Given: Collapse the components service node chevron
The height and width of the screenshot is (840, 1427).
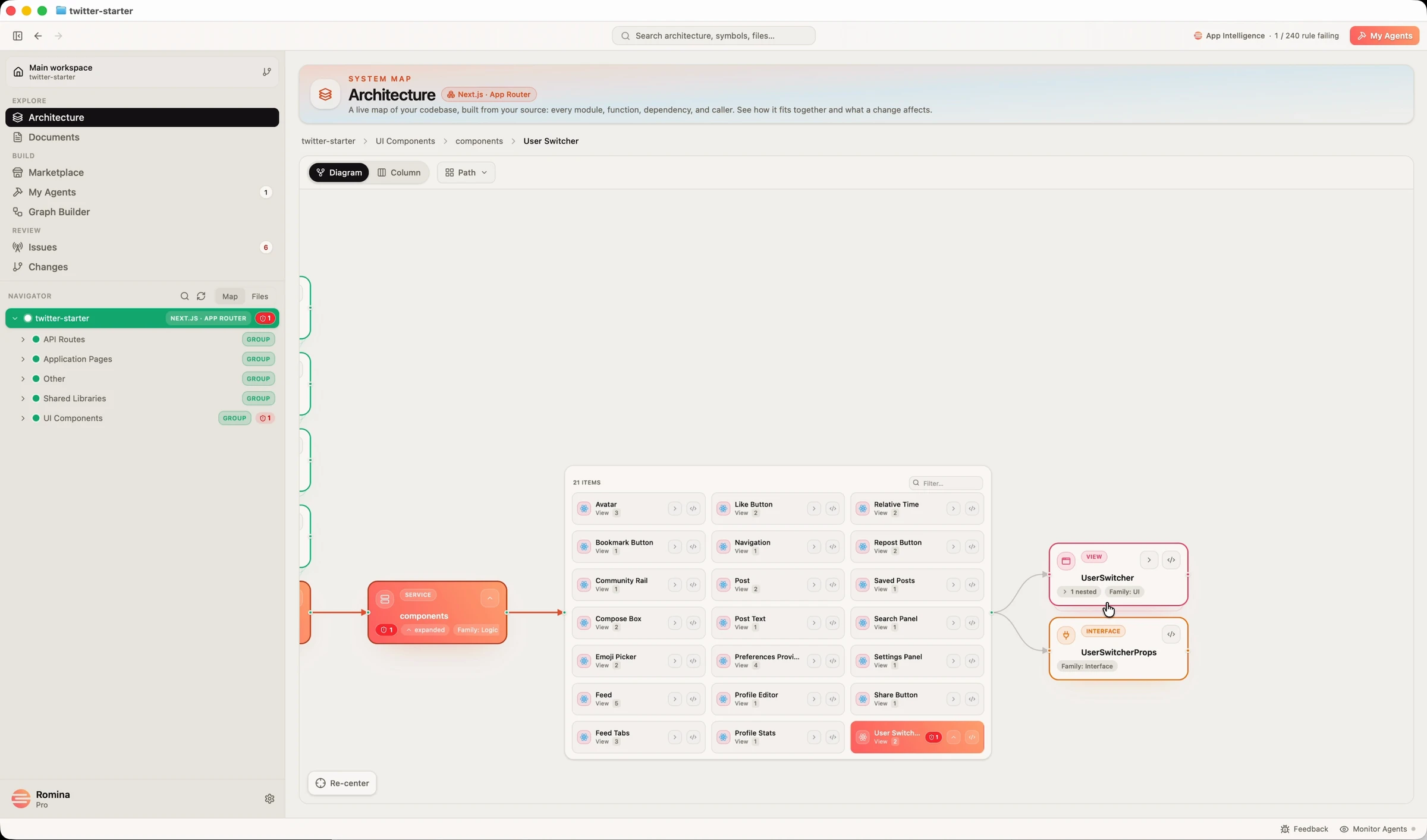Looking at the screenshot, I should (489, 598).
